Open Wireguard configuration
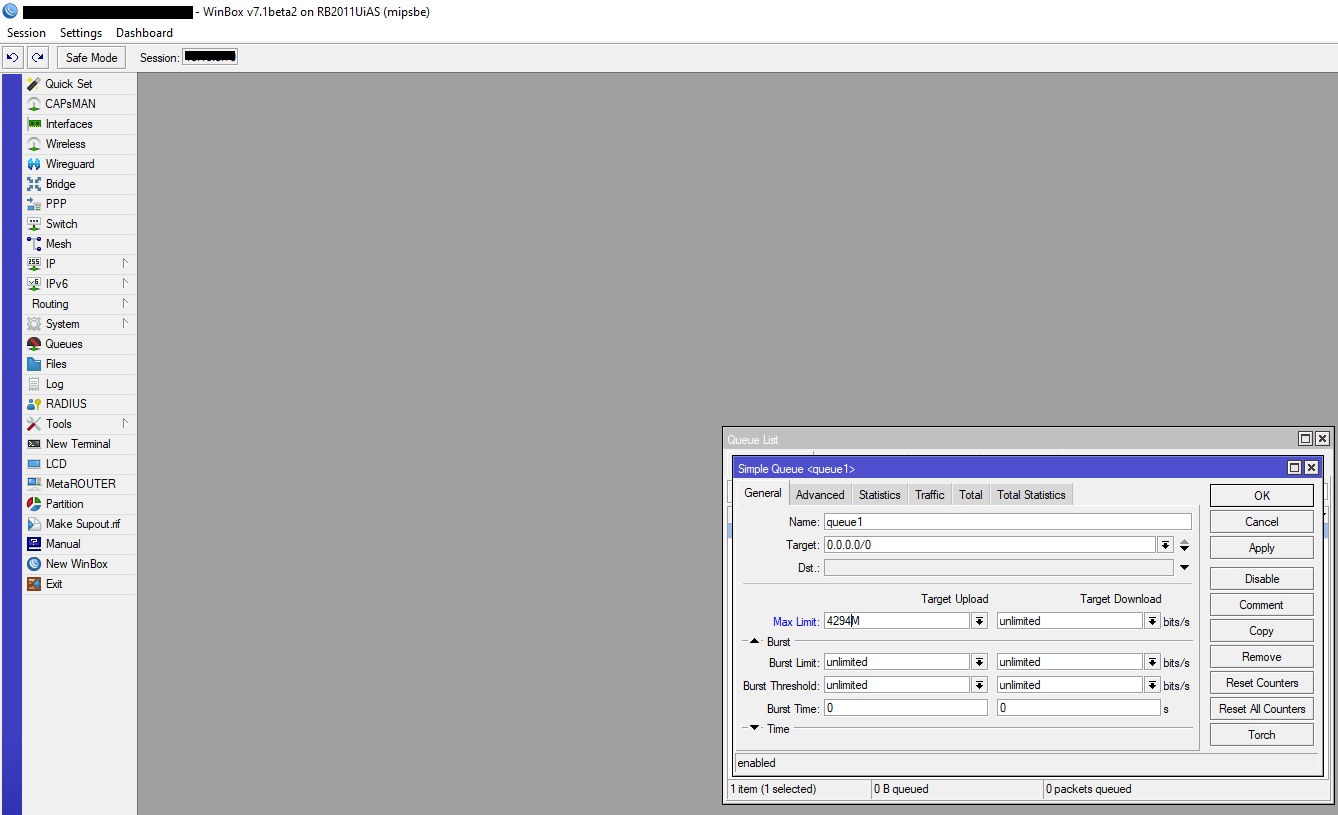The height and width of the screenshot is (815, 1338). click(80, 164)
